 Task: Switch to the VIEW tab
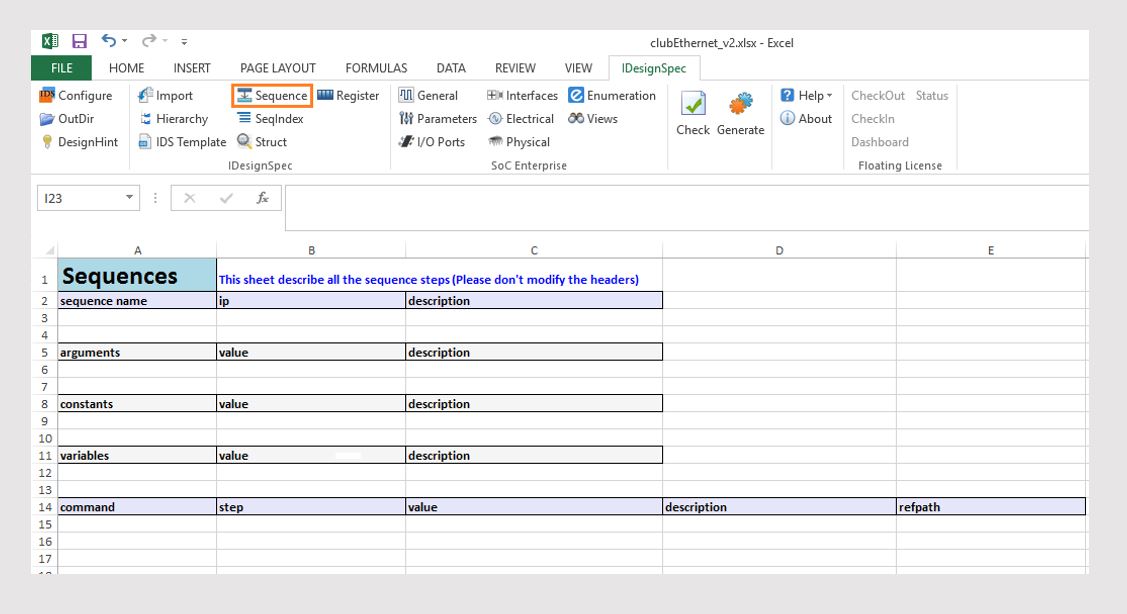tap(579, 68)
